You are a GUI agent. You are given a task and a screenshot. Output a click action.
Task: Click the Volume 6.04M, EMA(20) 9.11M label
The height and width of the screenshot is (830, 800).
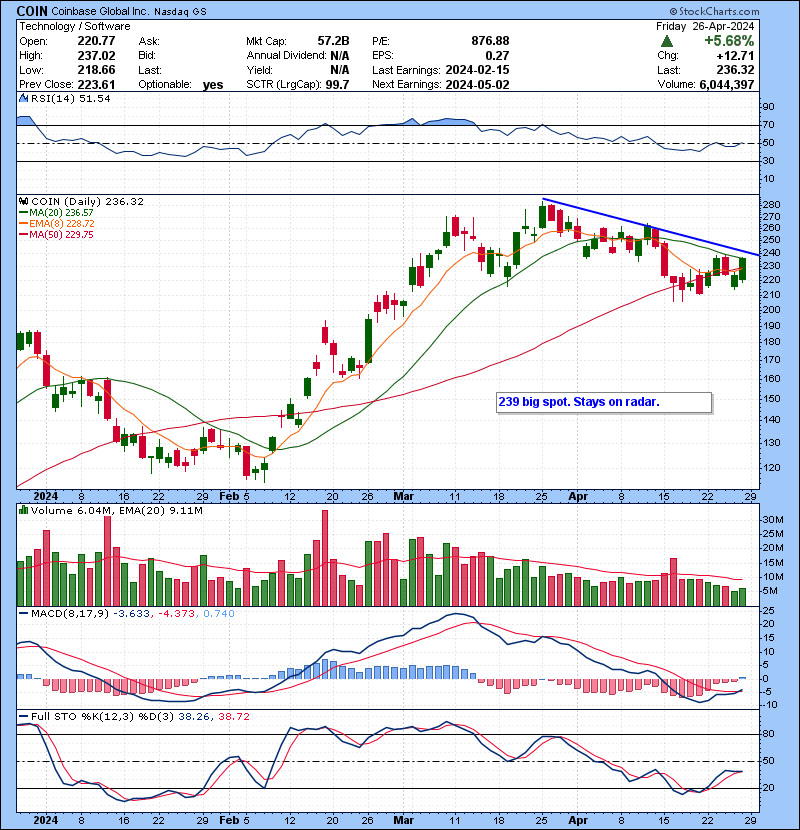[x=116, y=510]
